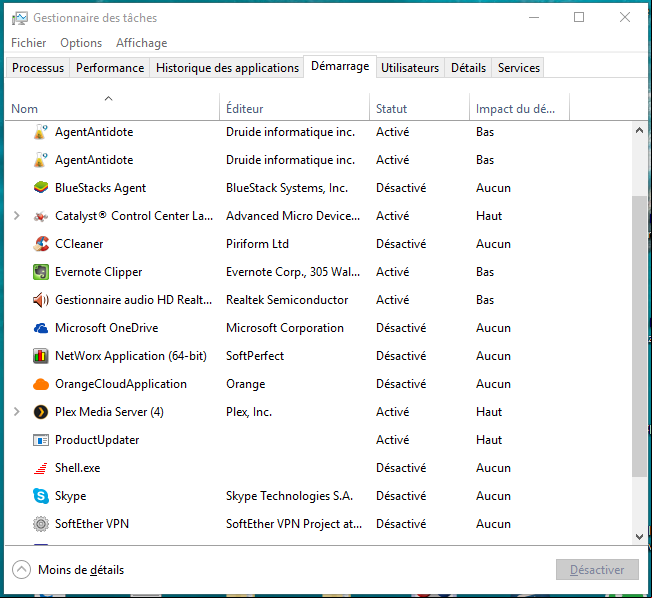Screen dimensions: 652x598
Task: Switch to the Utilisateurs tab
Action: (x=410, y=68)
